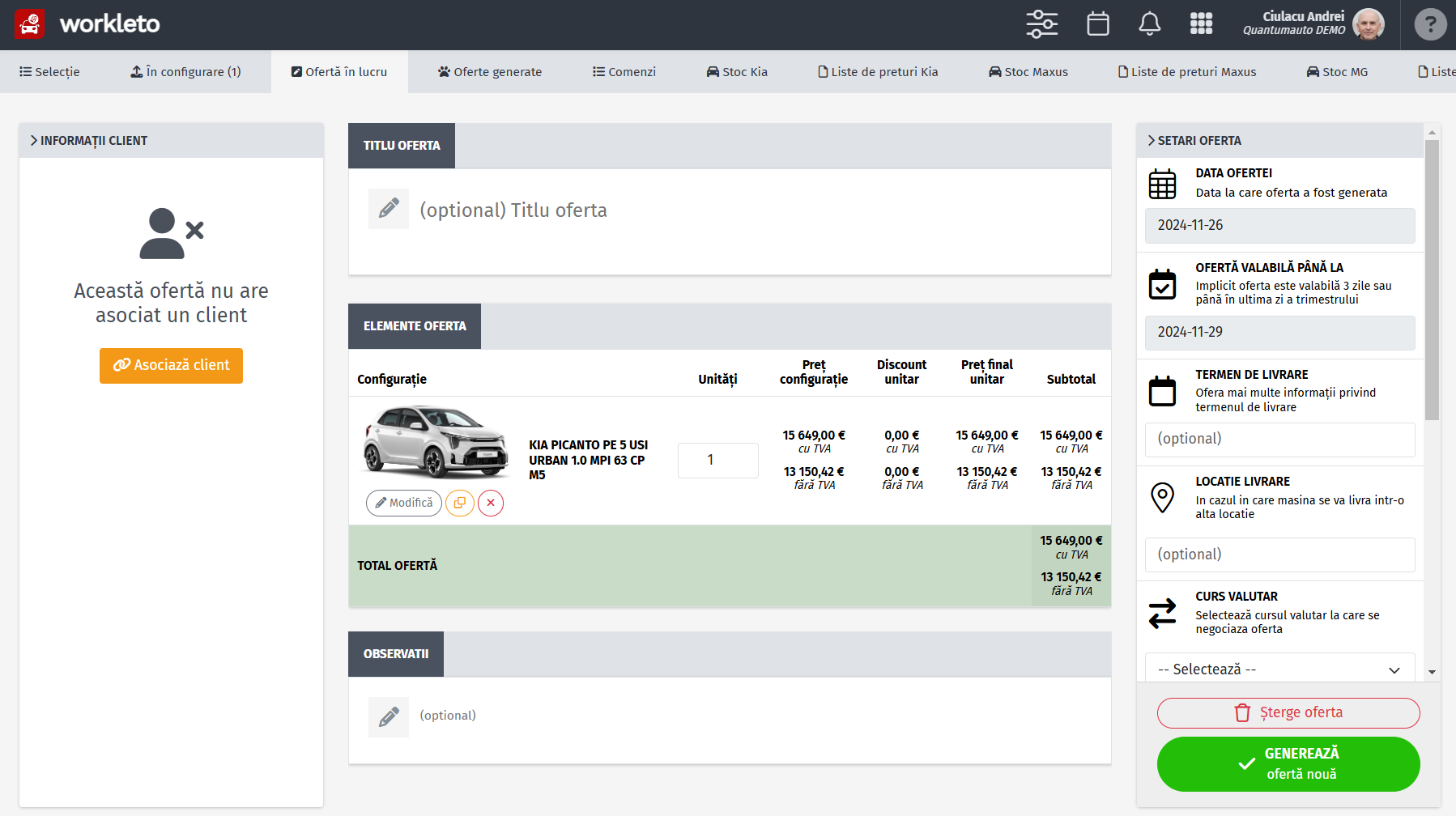
Task: Collapse the Informații client panel
Action: click(x=171, y=141)
